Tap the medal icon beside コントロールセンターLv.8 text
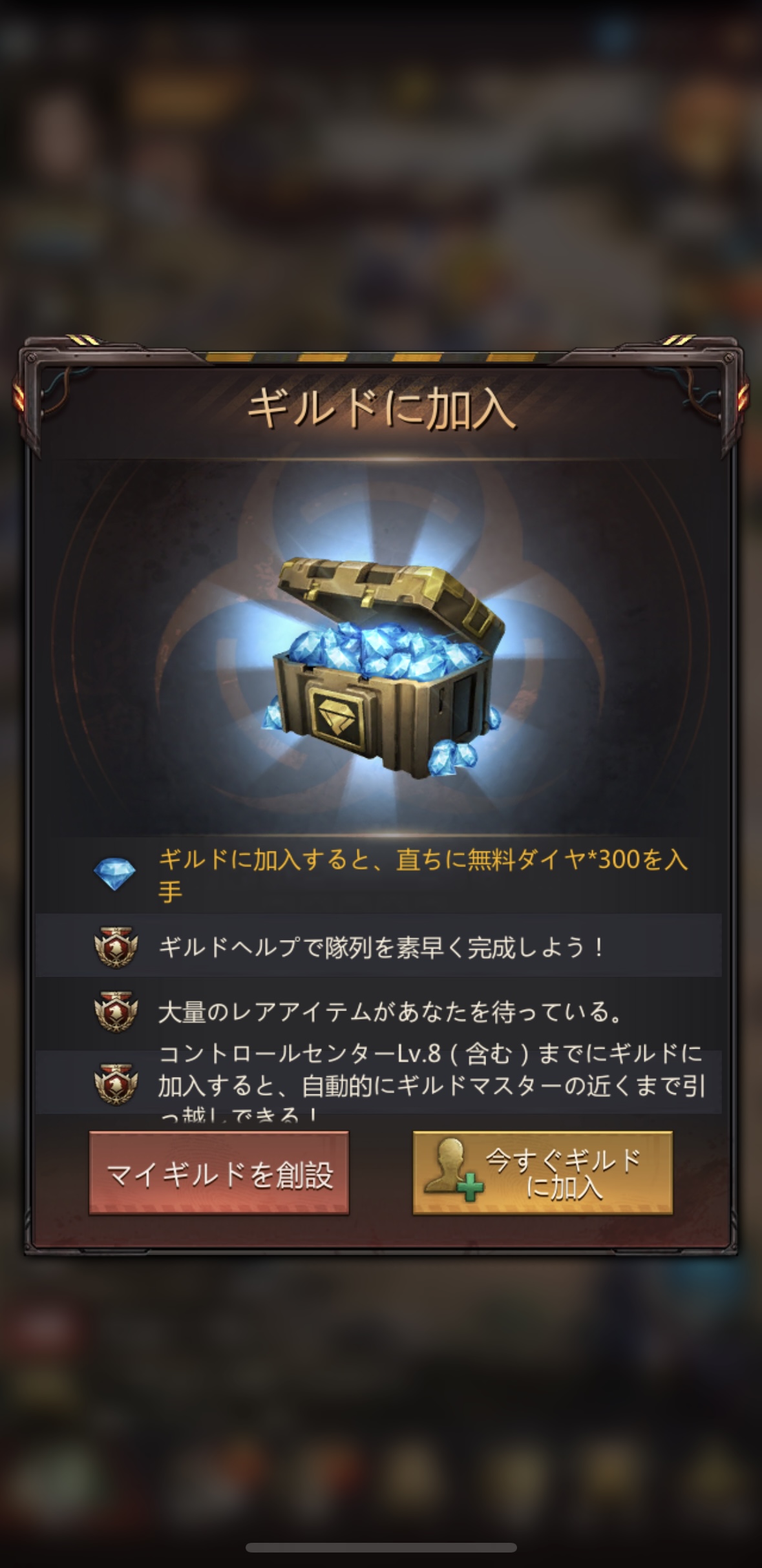 [116, 1084]
